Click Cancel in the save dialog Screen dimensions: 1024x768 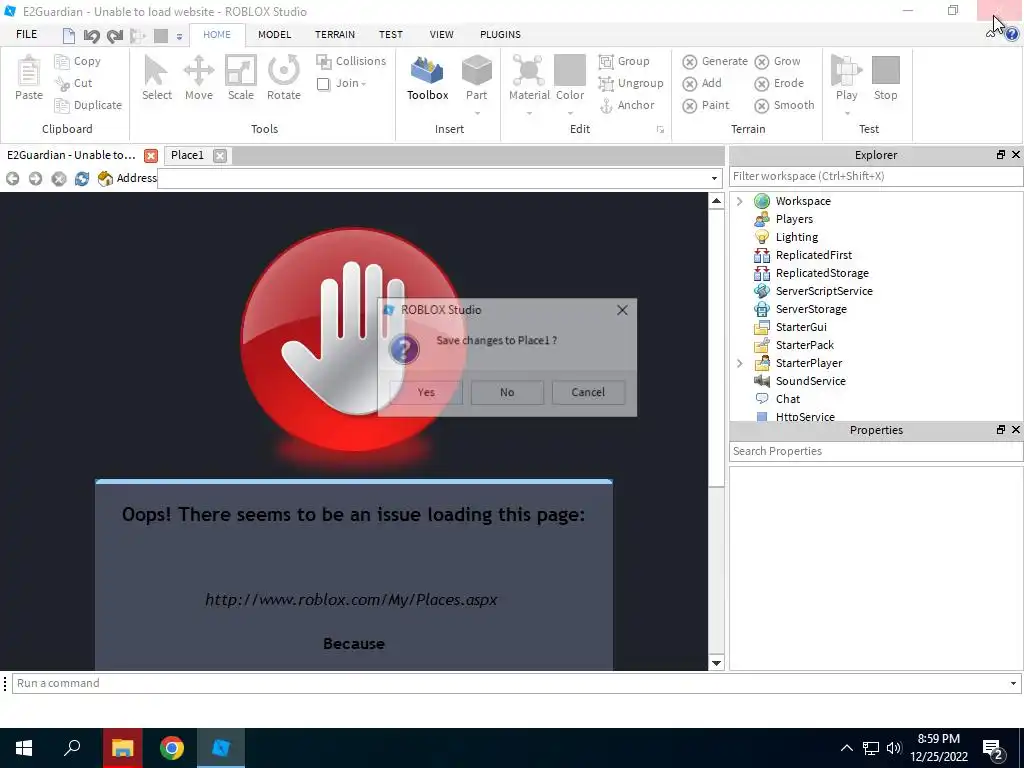[588, 392]
